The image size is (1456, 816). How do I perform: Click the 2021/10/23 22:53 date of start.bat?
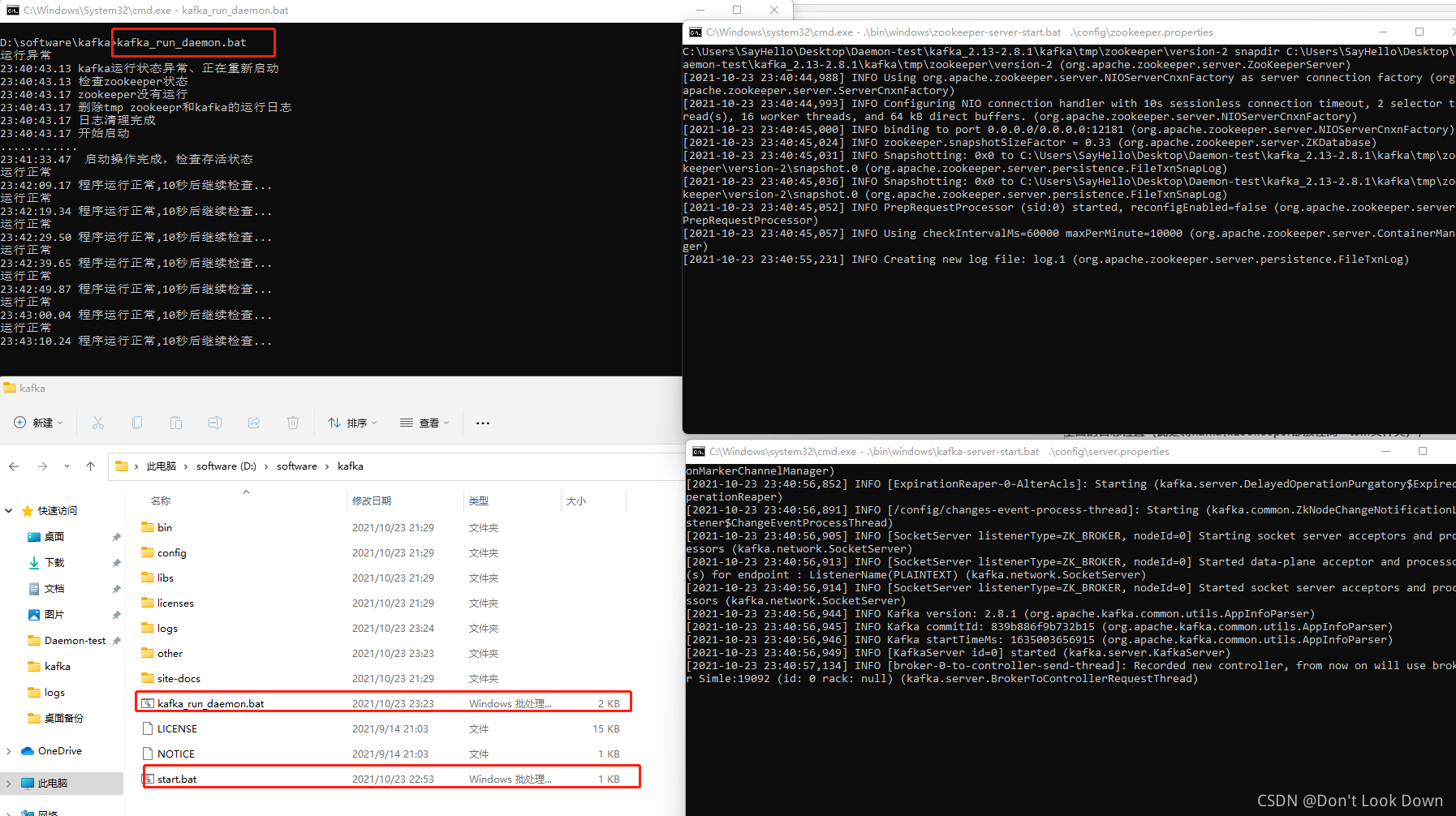pos(393,779)
